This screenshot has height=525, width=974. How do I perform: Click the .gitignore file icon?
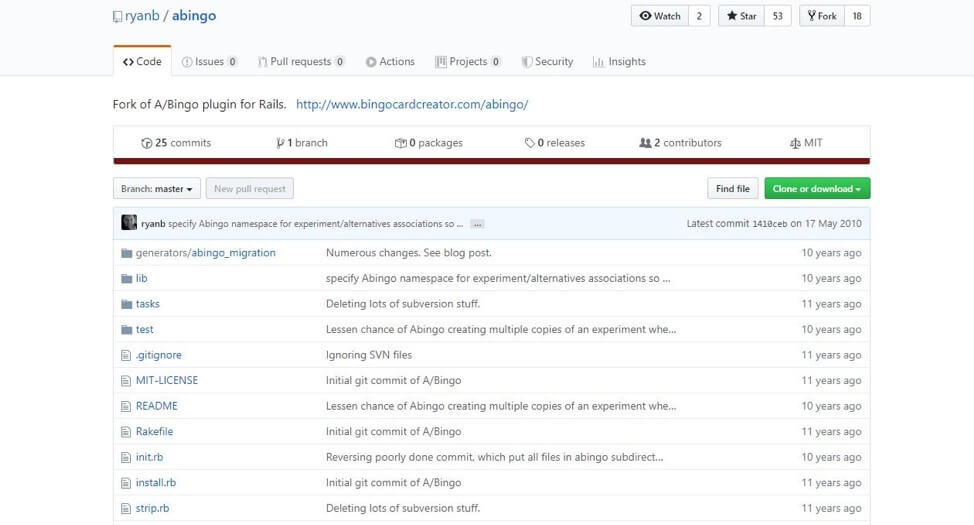126,355
